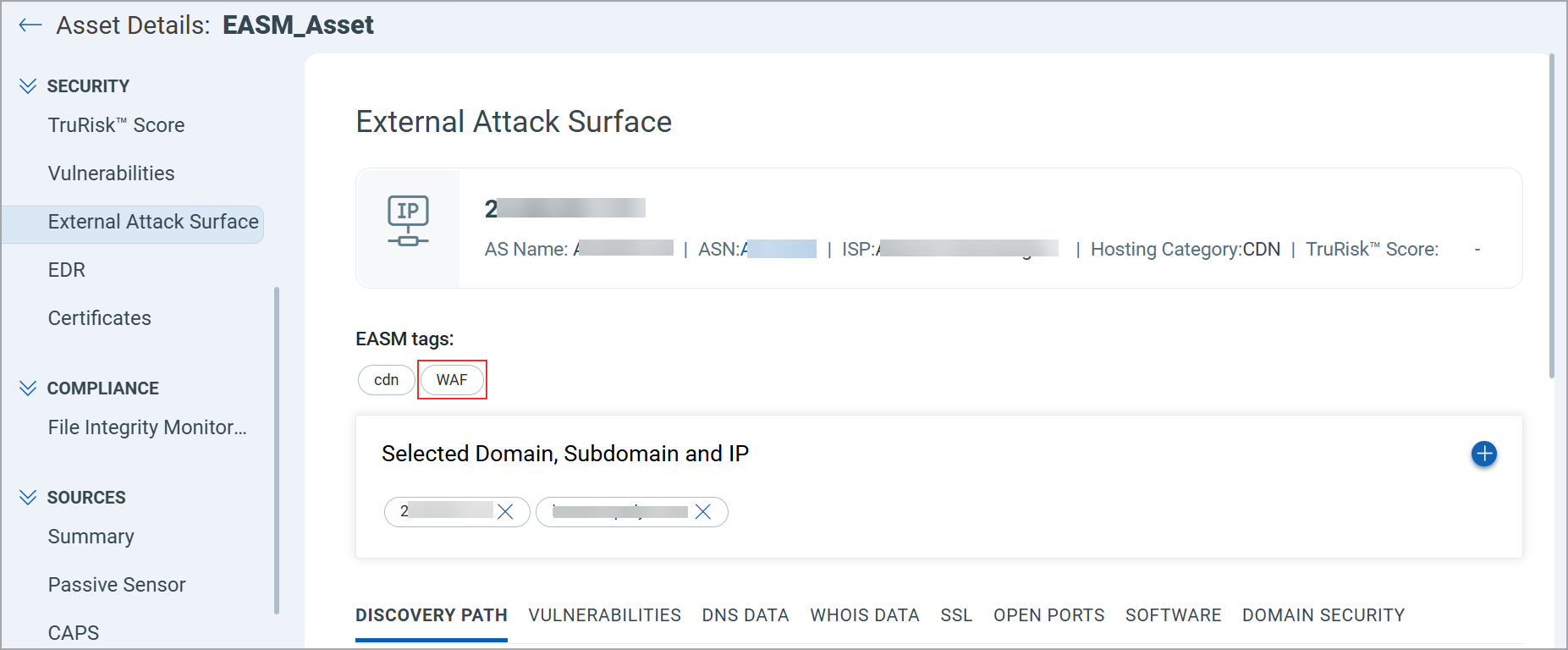The image size is (1568, 650).
Task: Go to Certificates in sidebar
Action: tap(99, 318)
